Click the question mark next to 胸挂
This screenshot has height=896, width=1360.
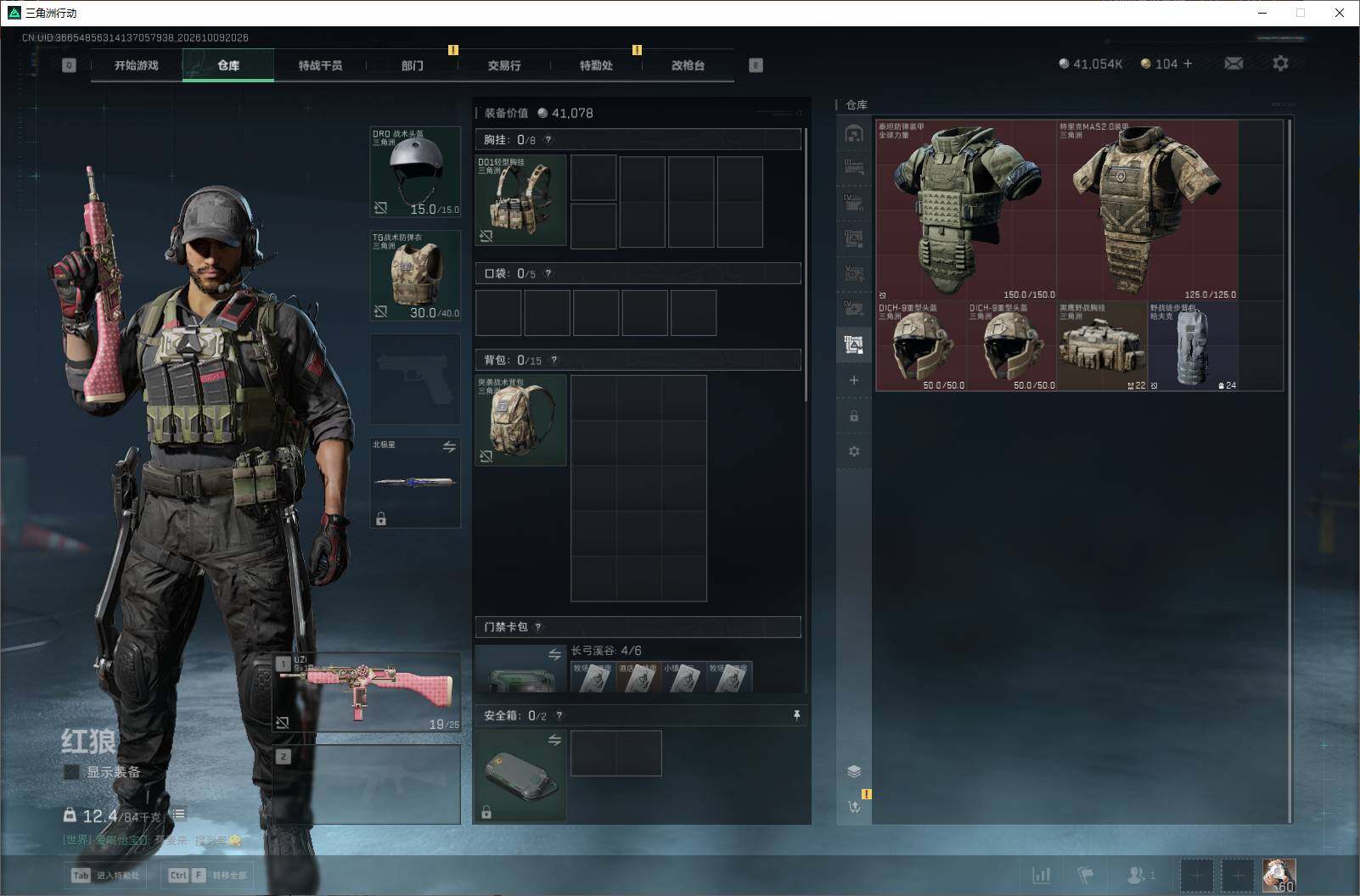pos(548,140)
